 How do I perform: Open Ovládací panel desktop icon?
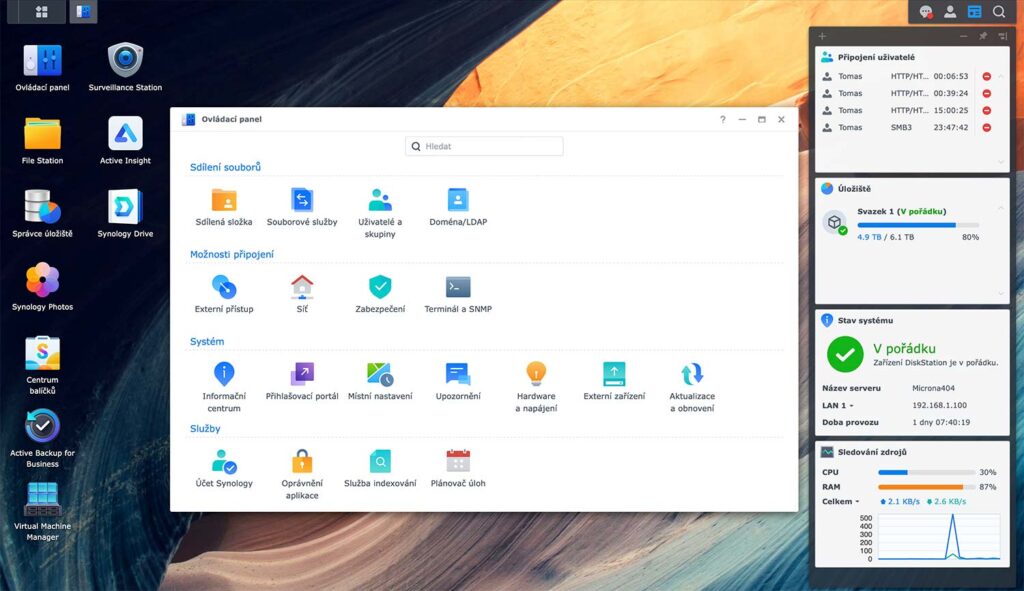click(42, 67)
